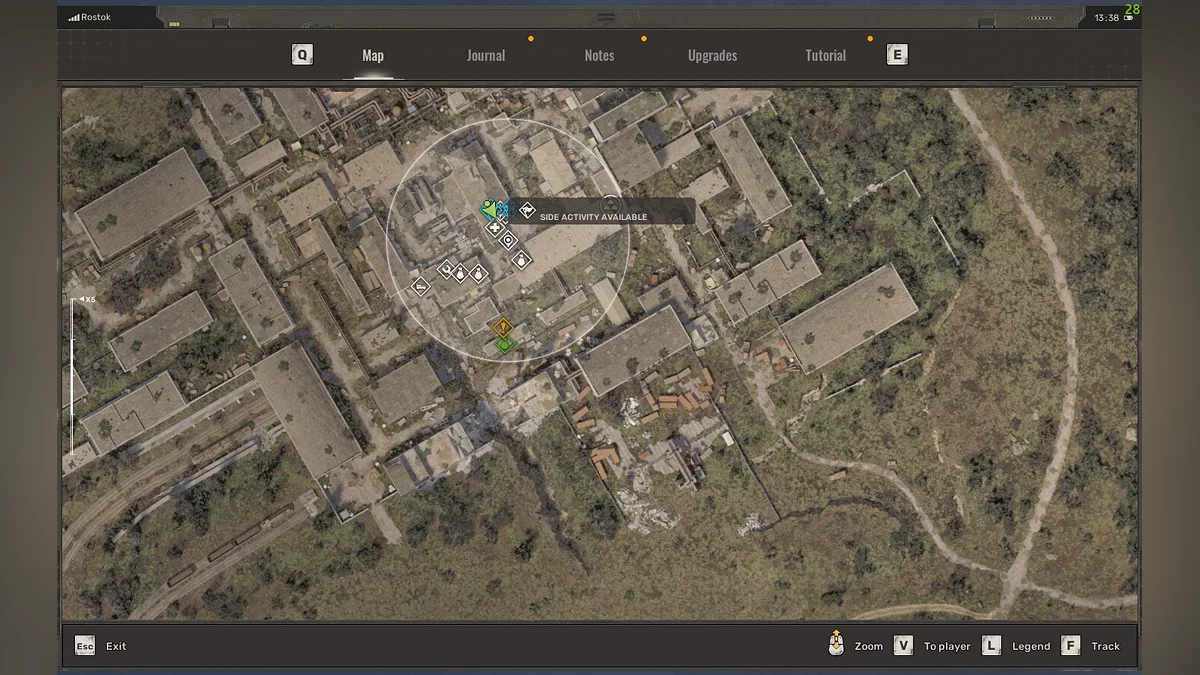Click the bag marker below the location pin
This screenshot has width=1200, height=675.
[520, 260]
